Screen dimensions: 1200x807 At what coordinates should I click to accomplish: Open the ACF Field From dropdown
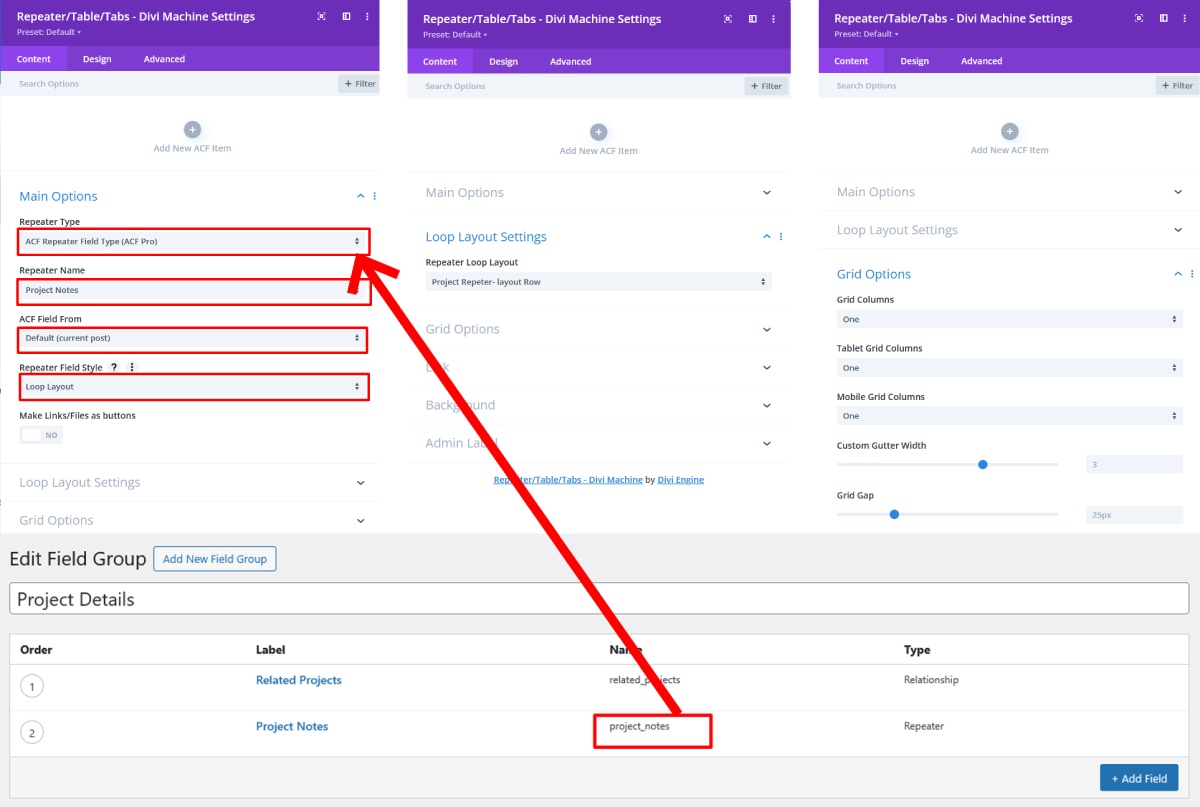point(192,338)
